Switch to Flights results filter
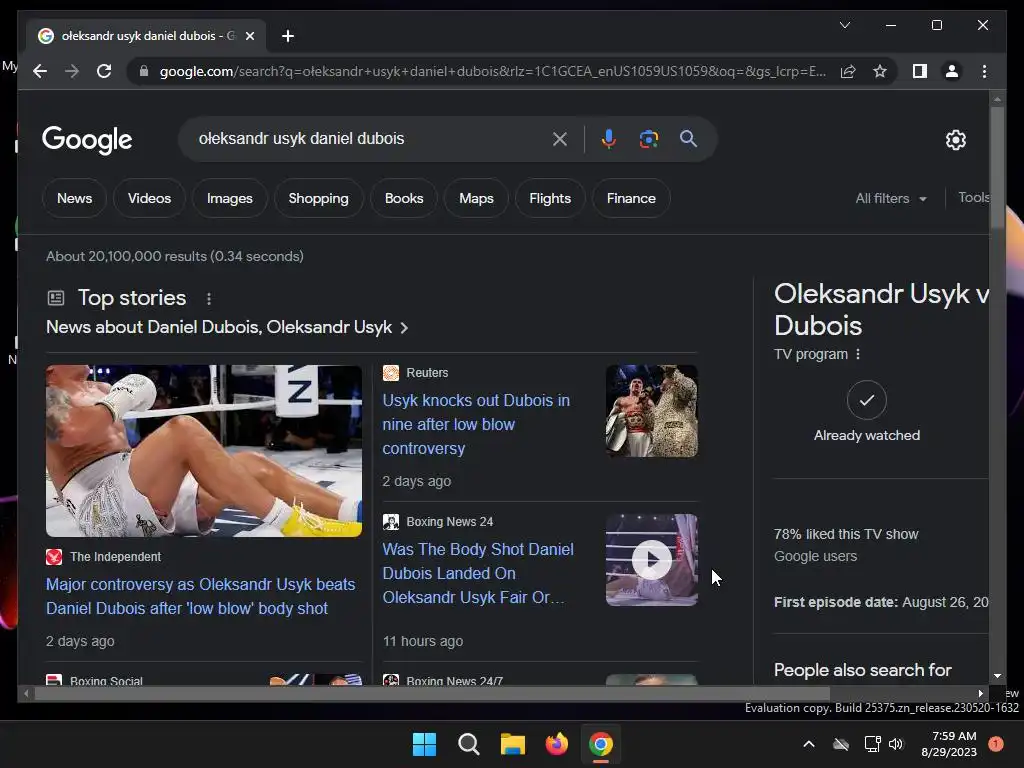This screenshot has width=1024, height=768. coord(550,199)
